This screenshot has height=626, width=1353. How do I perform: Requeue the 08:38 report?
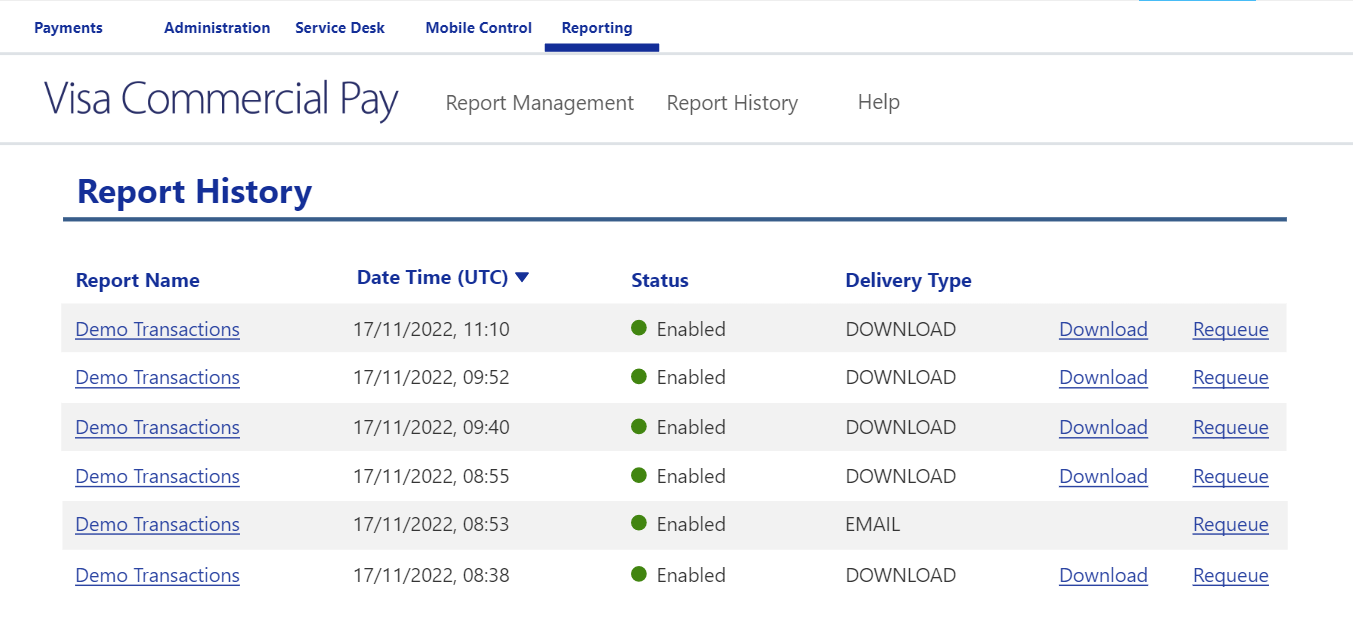point(1231,575)
